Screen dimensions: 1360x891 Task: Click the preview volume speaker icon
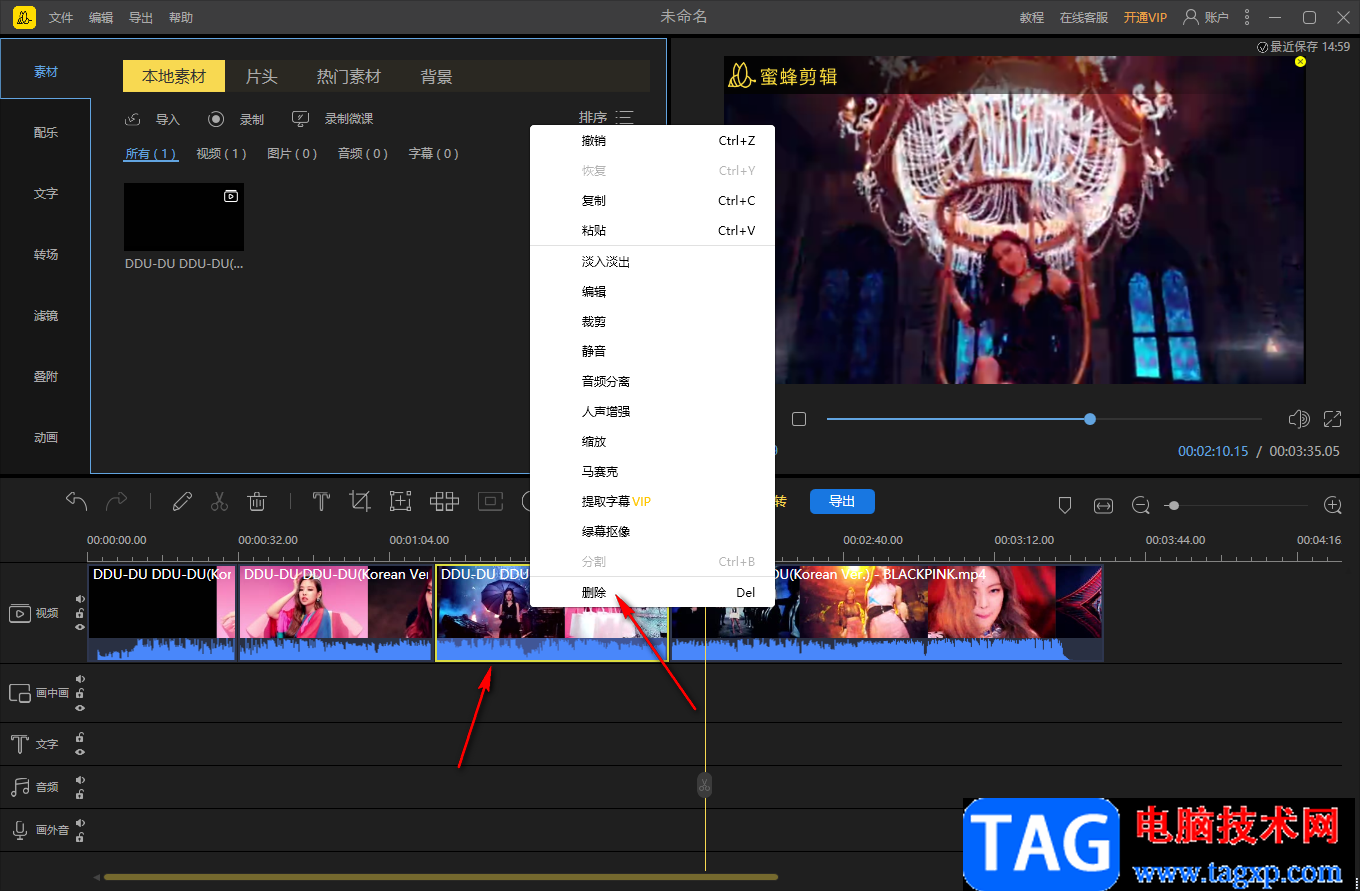[1299, 419]
